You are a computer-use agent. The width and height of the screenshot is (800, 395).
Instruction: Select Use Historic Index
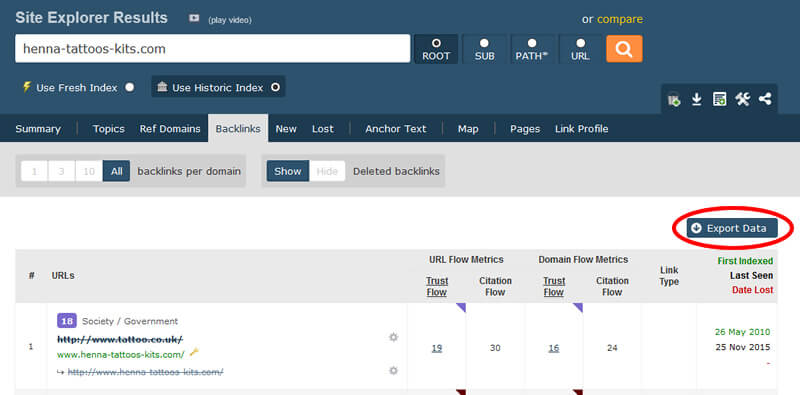(x=218, y=87)
